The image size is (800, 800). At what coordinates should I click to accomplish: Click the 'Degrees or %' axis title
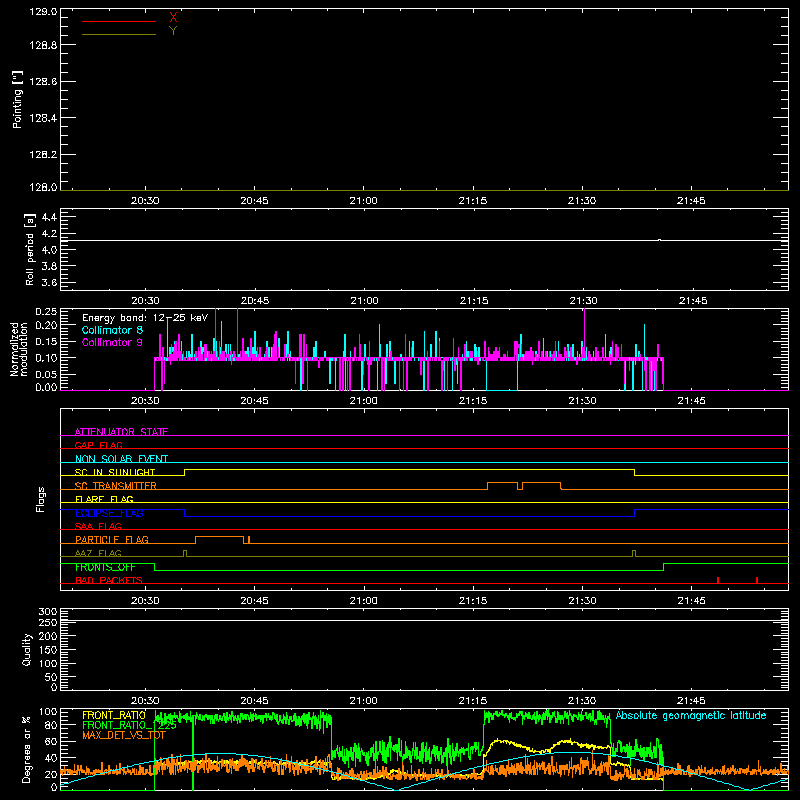click(x=27, y=749)
